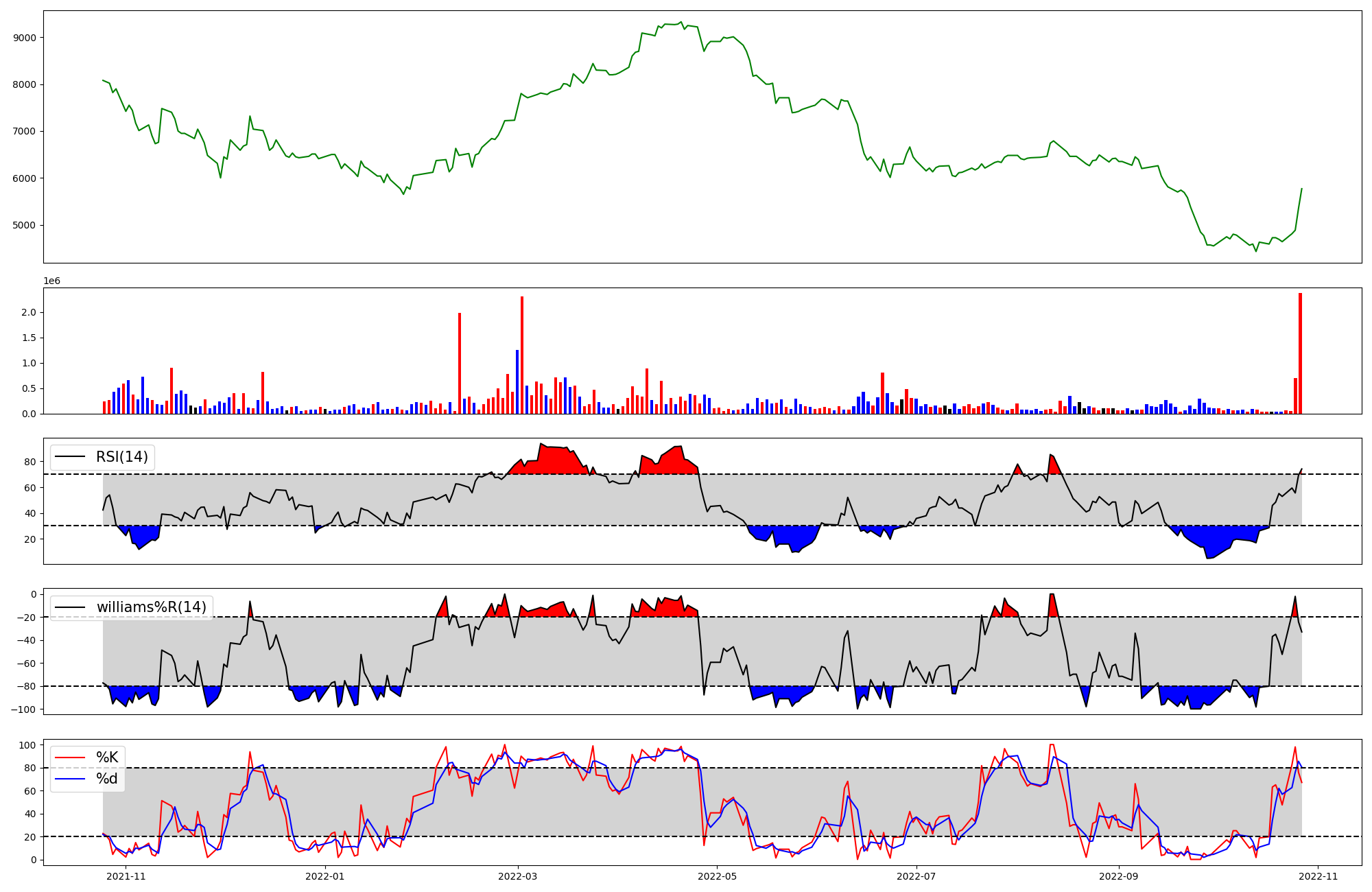This screenshot has width=1372, height=892.
Task: Click the %d legend text
Action: pos(107,779)
